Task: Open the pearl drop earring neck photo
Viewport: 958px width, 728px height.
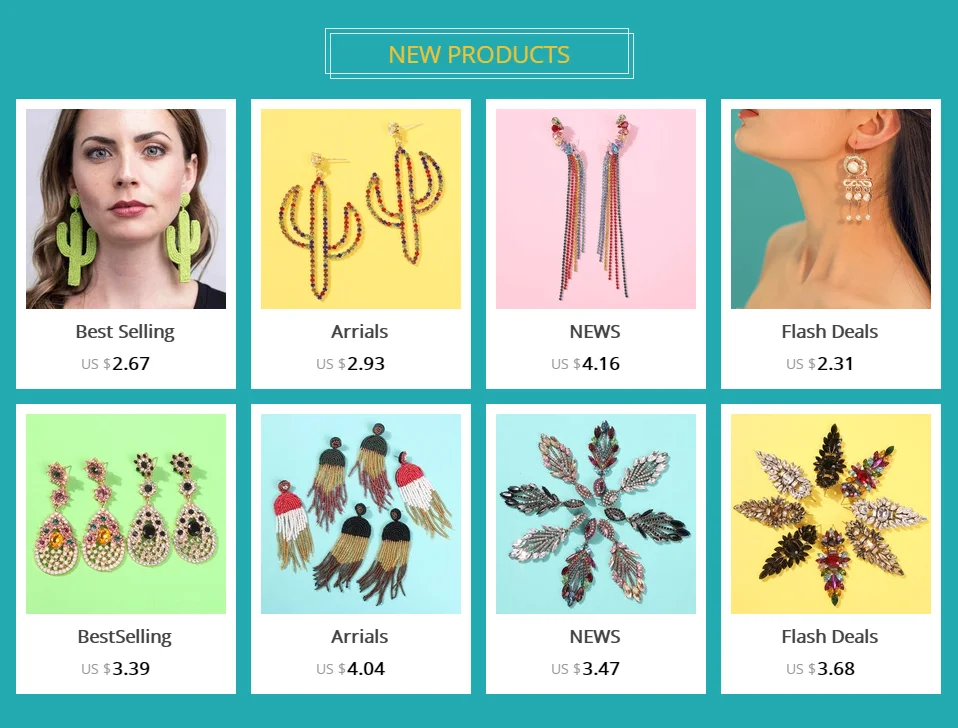Action: [x=831, y=209]
